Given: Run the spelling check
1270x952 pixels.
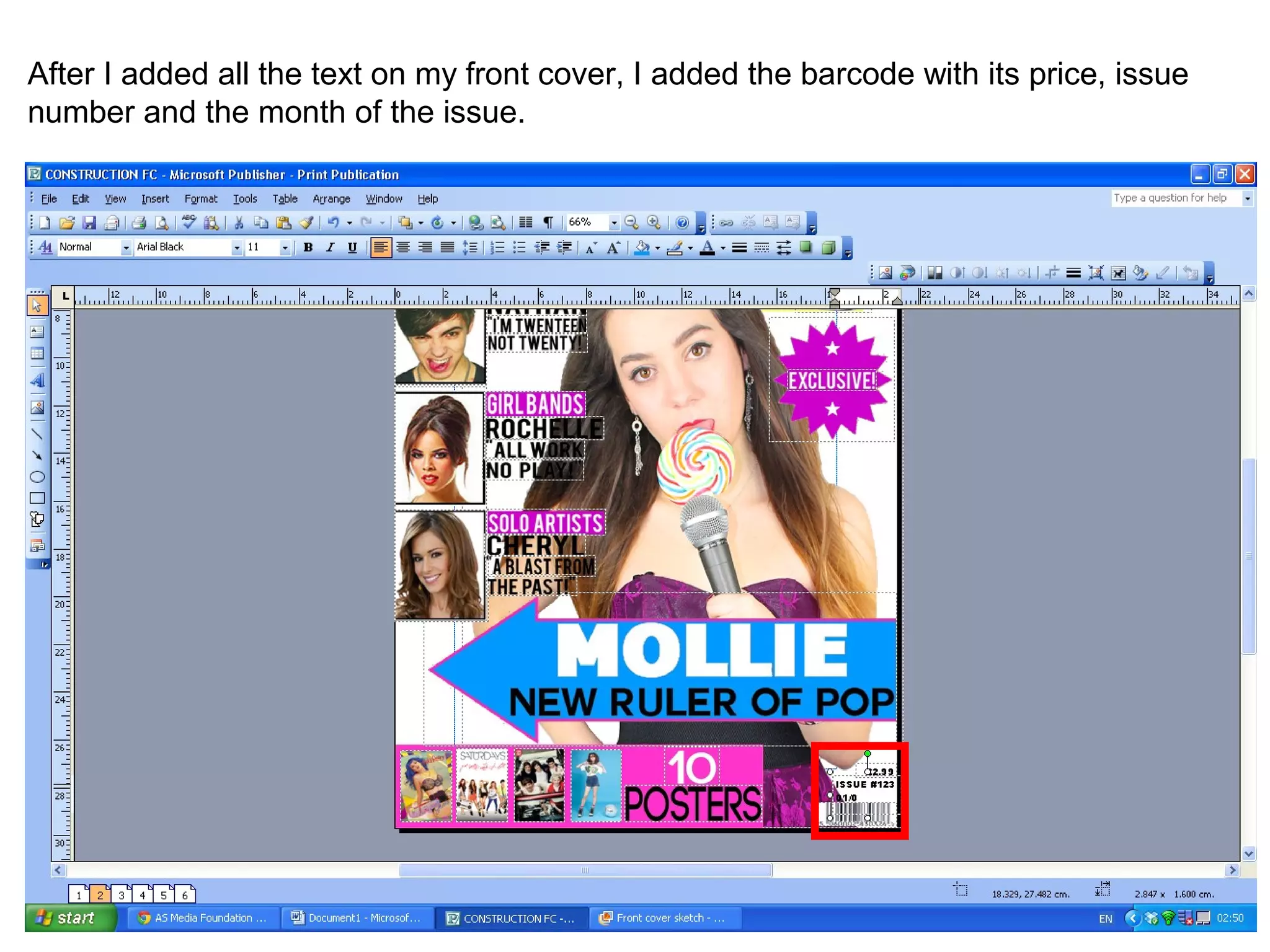Looking at the screenshot, I should [189, 223].
